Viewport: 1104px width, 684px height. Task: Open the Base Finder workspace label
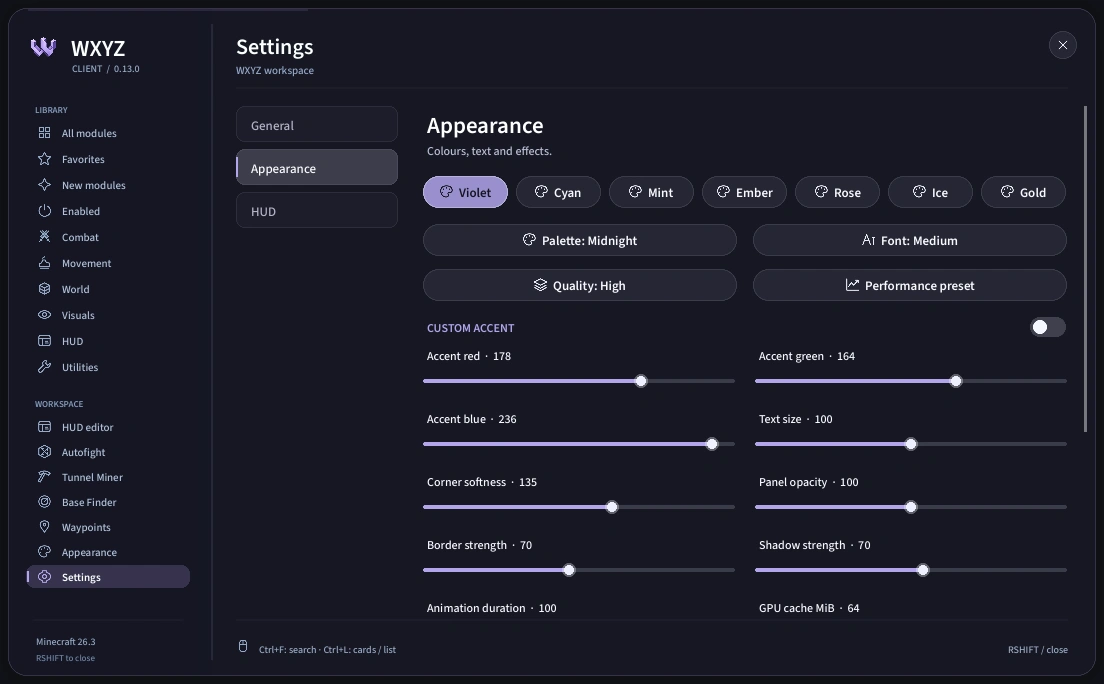(89, 502)
